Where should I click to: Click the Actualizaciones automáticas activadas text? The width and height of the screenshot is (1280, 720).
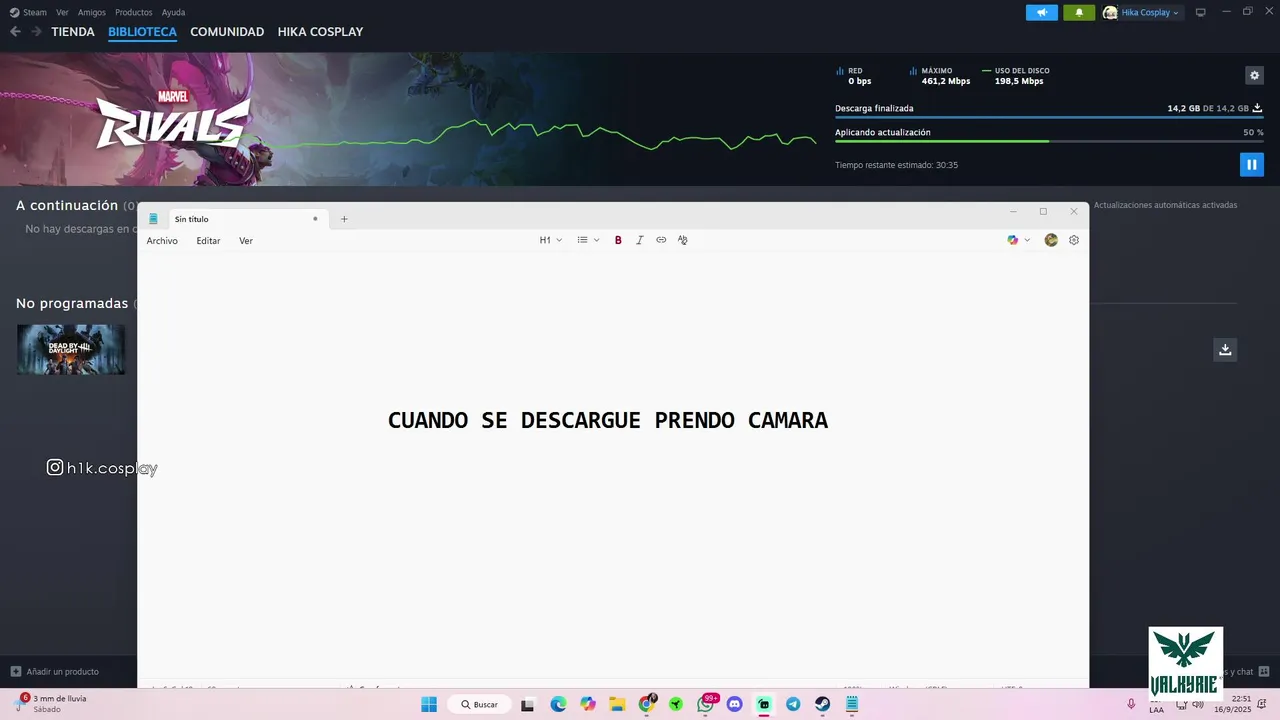(x=1165, y=205)
